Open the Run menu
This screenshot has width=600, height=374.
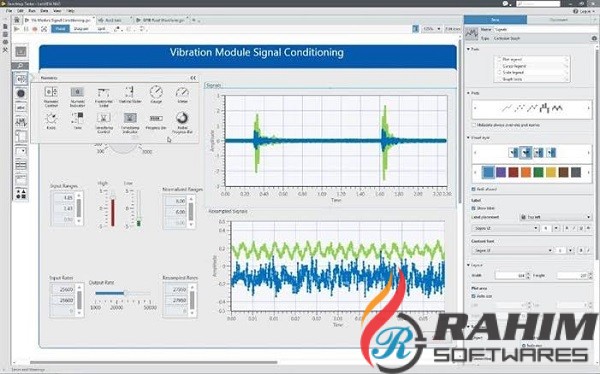pos(32,11)
